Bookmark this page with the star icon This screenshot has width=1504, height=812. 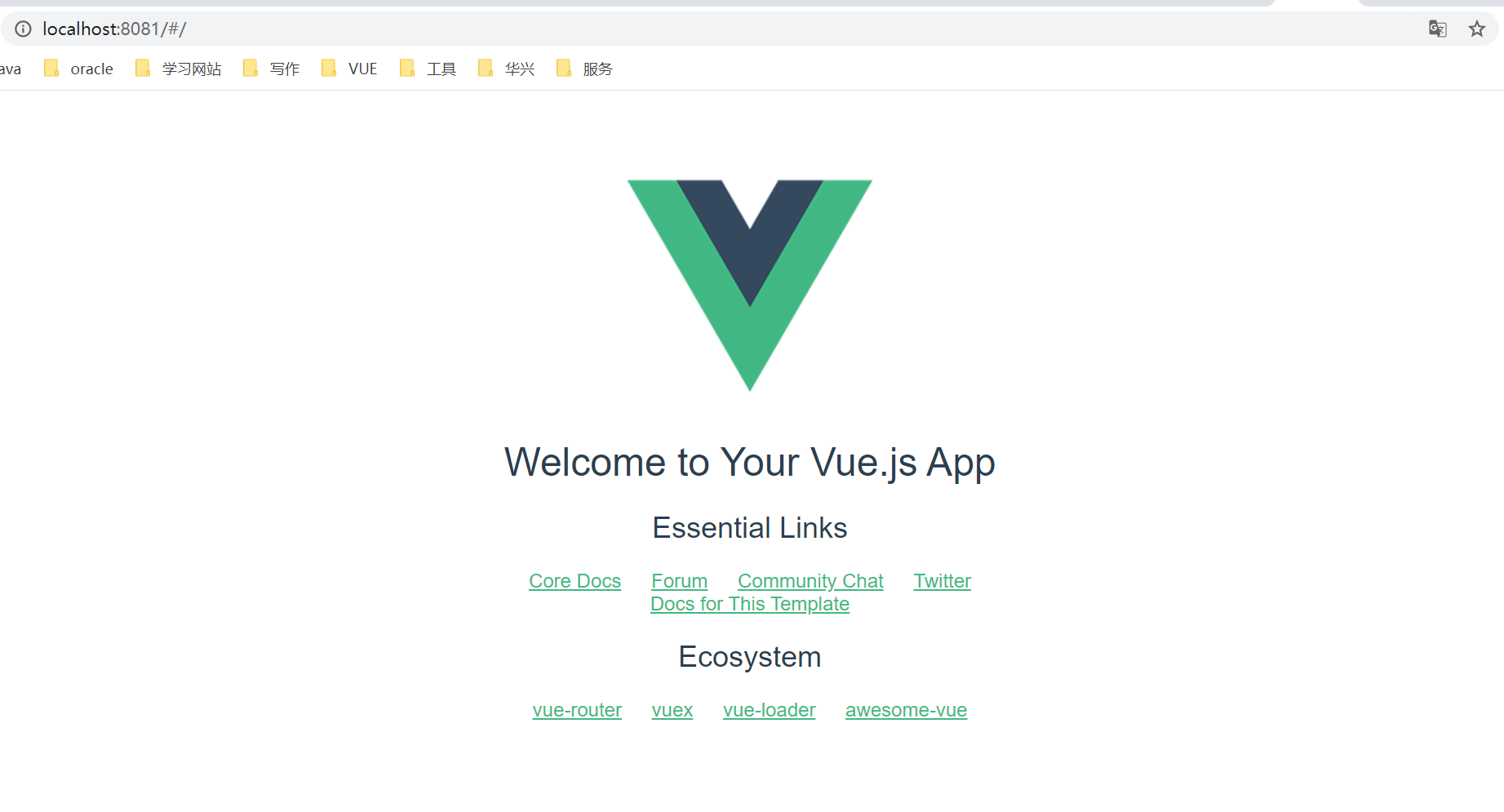[x=1476, y=29]
